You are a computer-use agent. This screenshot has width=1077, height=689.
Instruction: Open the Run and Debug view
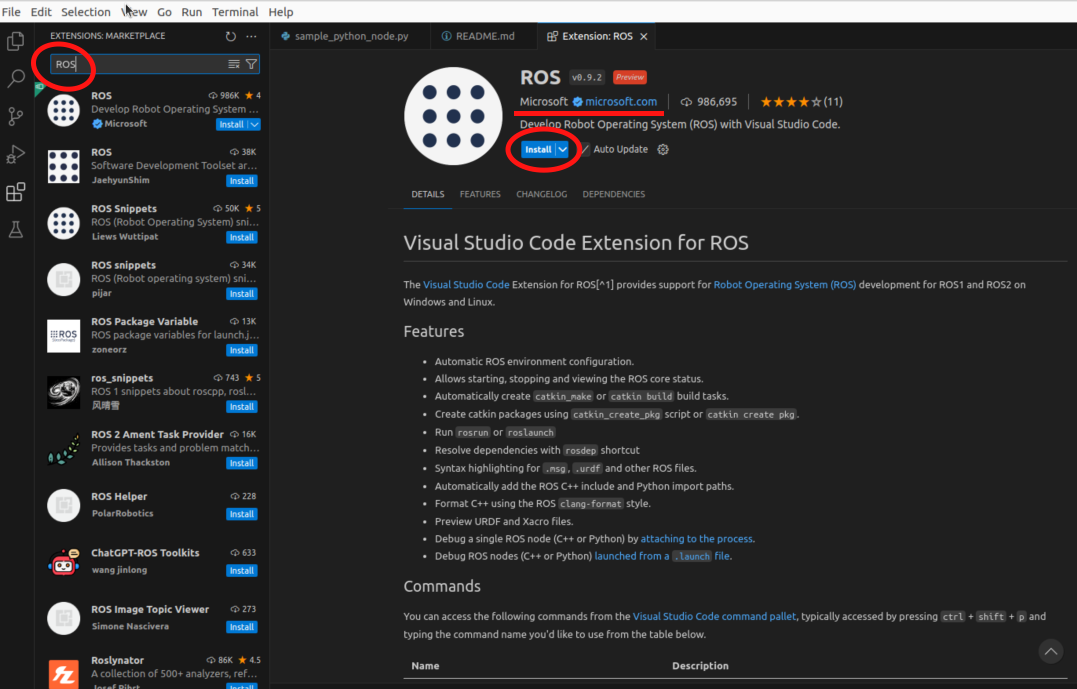tap(15, 154)
